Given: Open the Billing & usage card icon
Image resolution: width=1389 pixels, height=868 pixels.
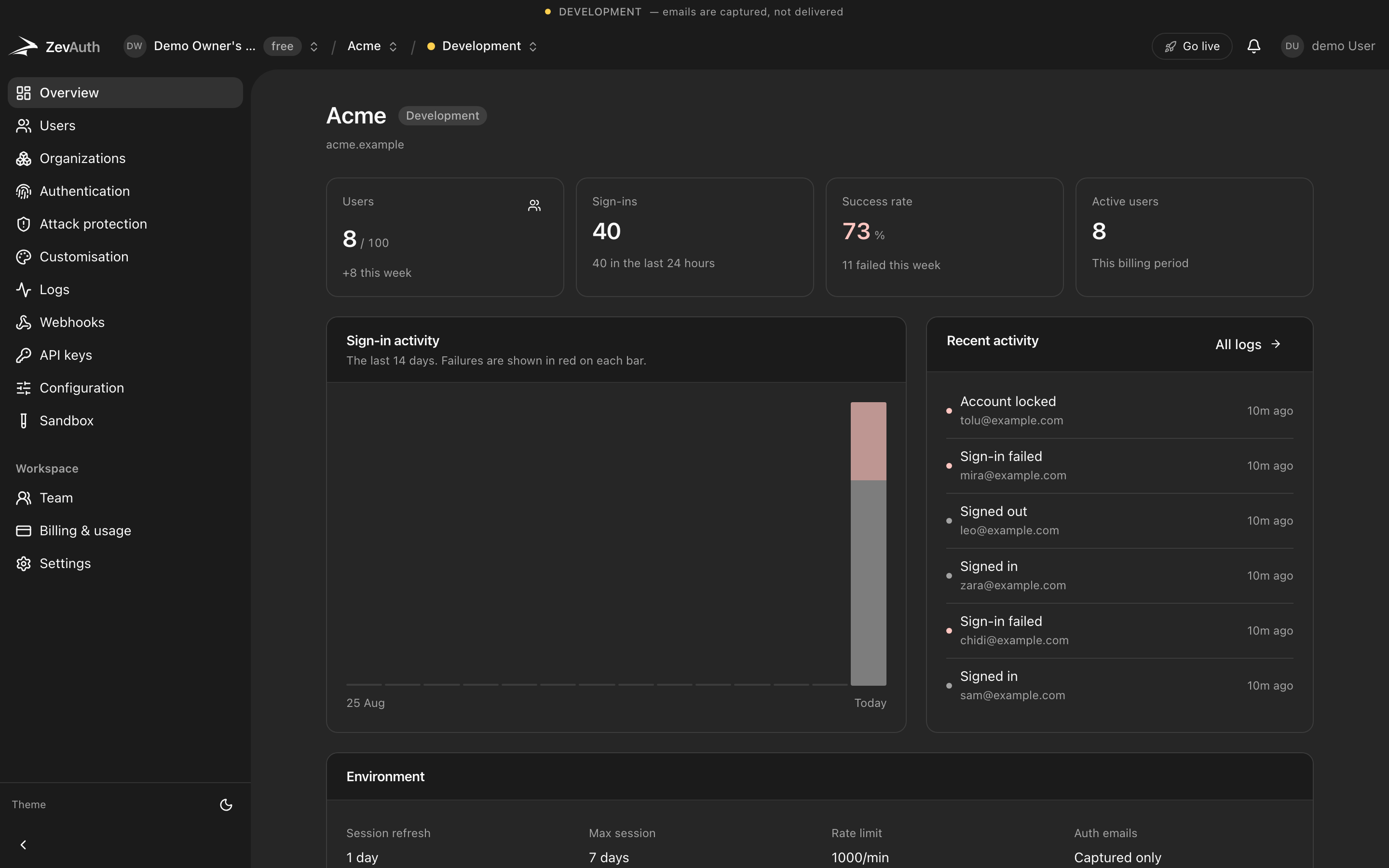Looking at the screenshot, I should pos(24,530).
